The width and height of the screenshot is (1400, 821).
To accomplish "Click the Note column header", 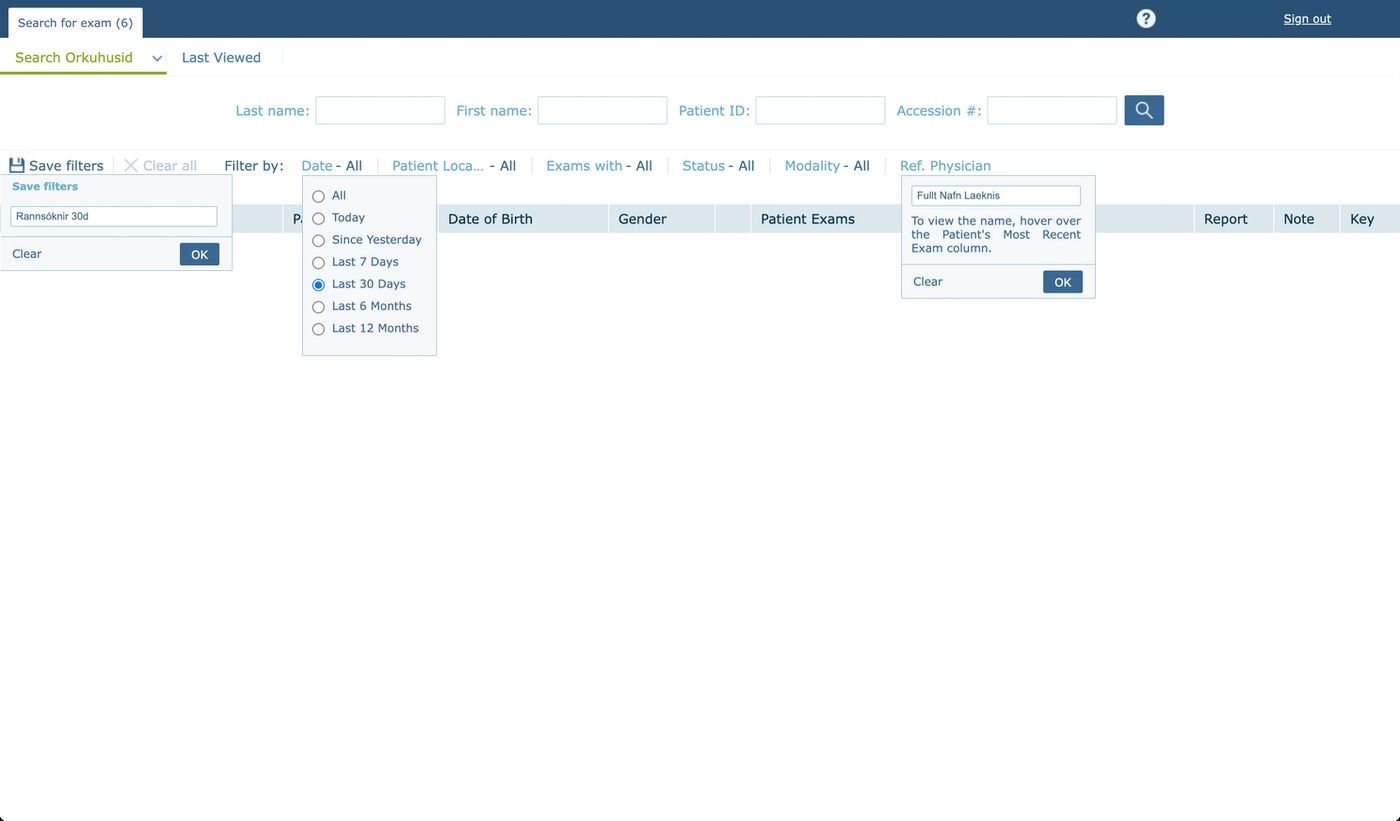I will 1307,219.
